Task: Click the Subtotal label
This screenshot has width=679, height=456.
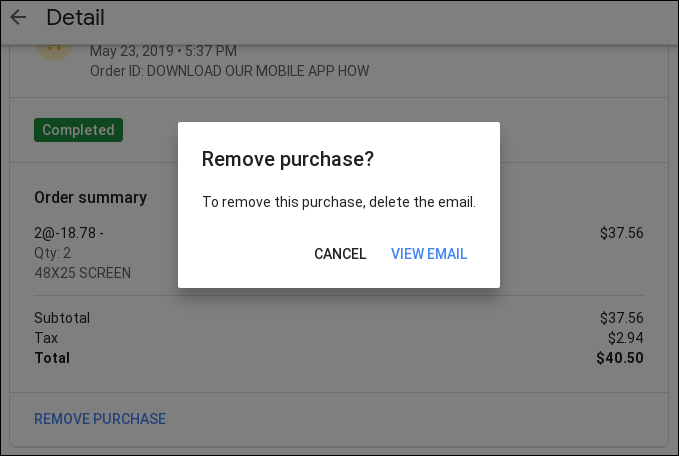Action: (62, 318)
